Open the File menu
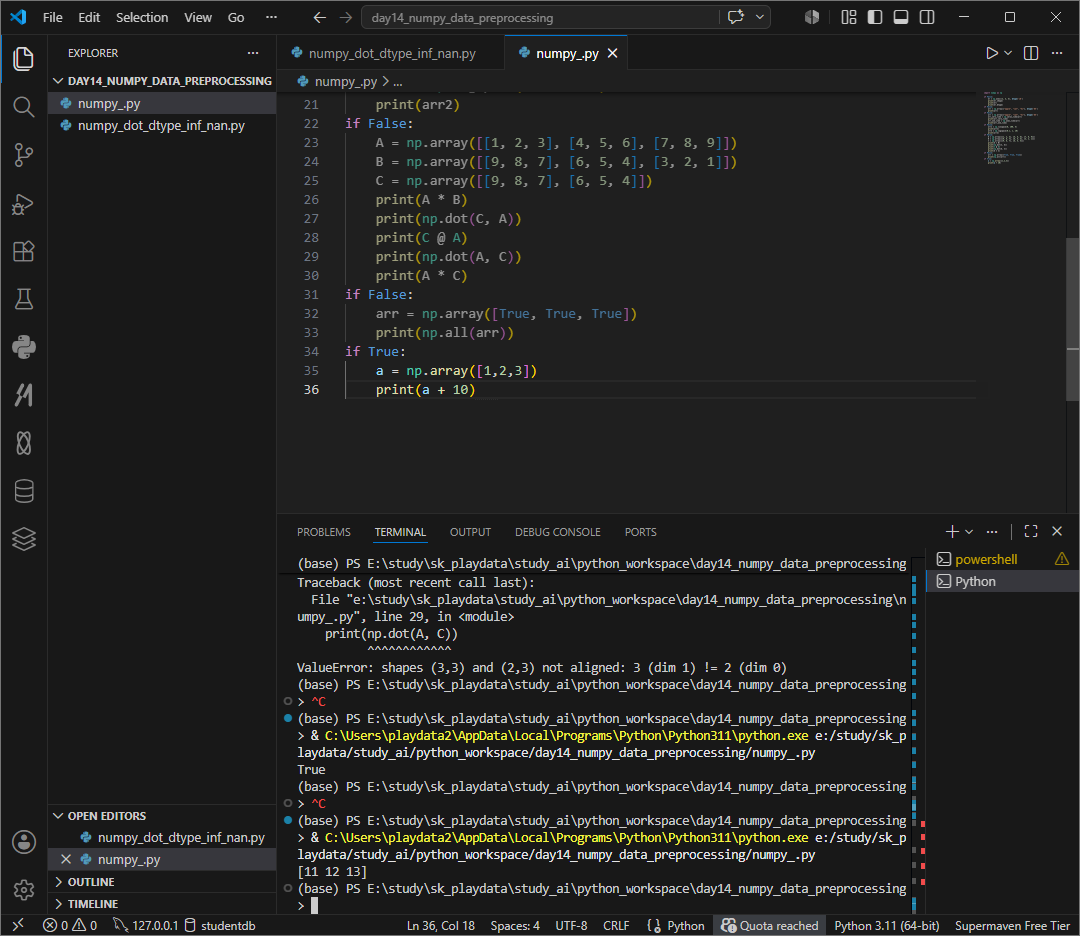 (52, 17)
